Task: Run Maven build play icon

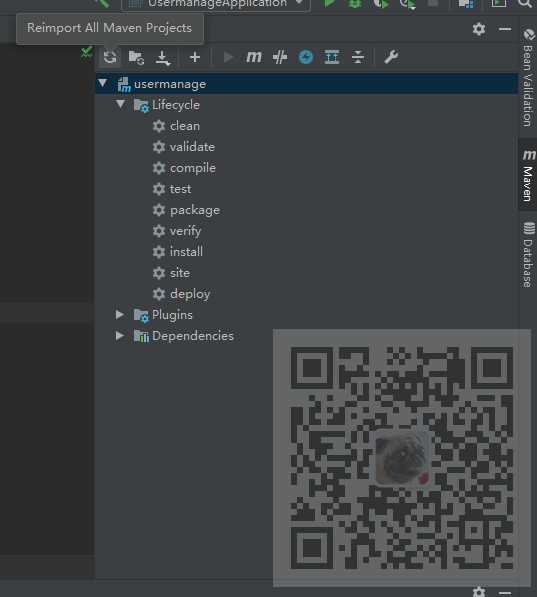Action: coord(228,57)
